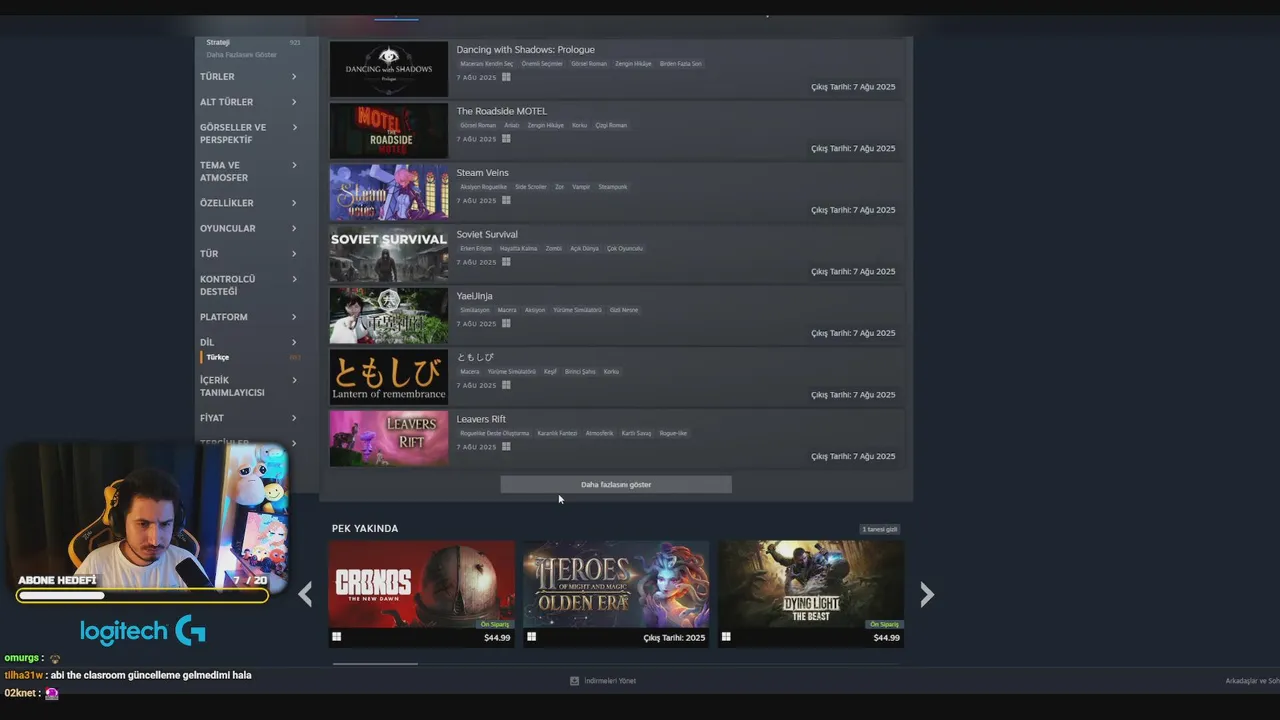Expand the TÜRLER filter section
The width and height of the screenshot is (1280, 720).
[249, 77]
